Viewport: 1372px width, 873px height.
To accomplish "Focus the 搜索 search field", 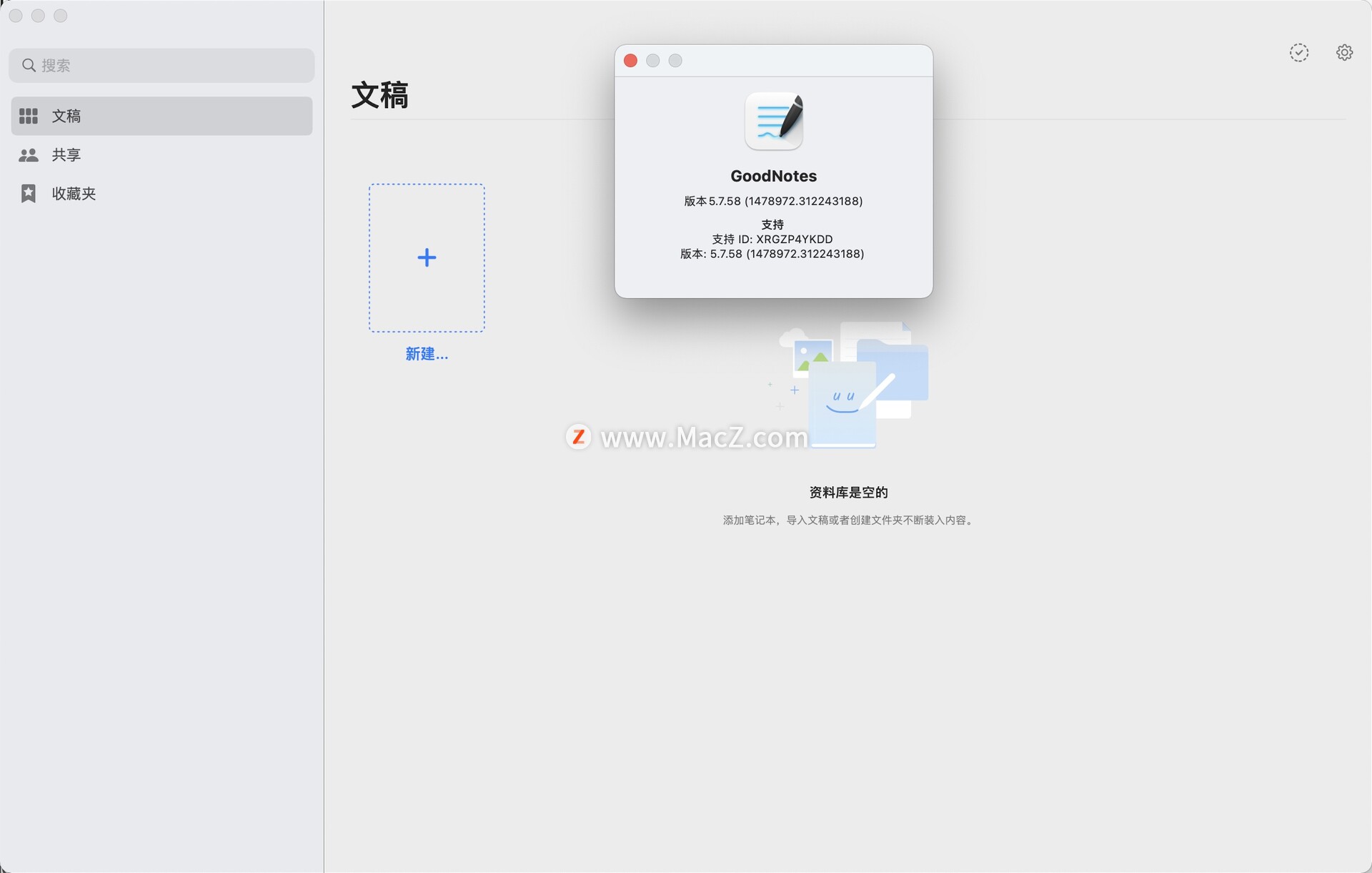I will coord(162,65).
